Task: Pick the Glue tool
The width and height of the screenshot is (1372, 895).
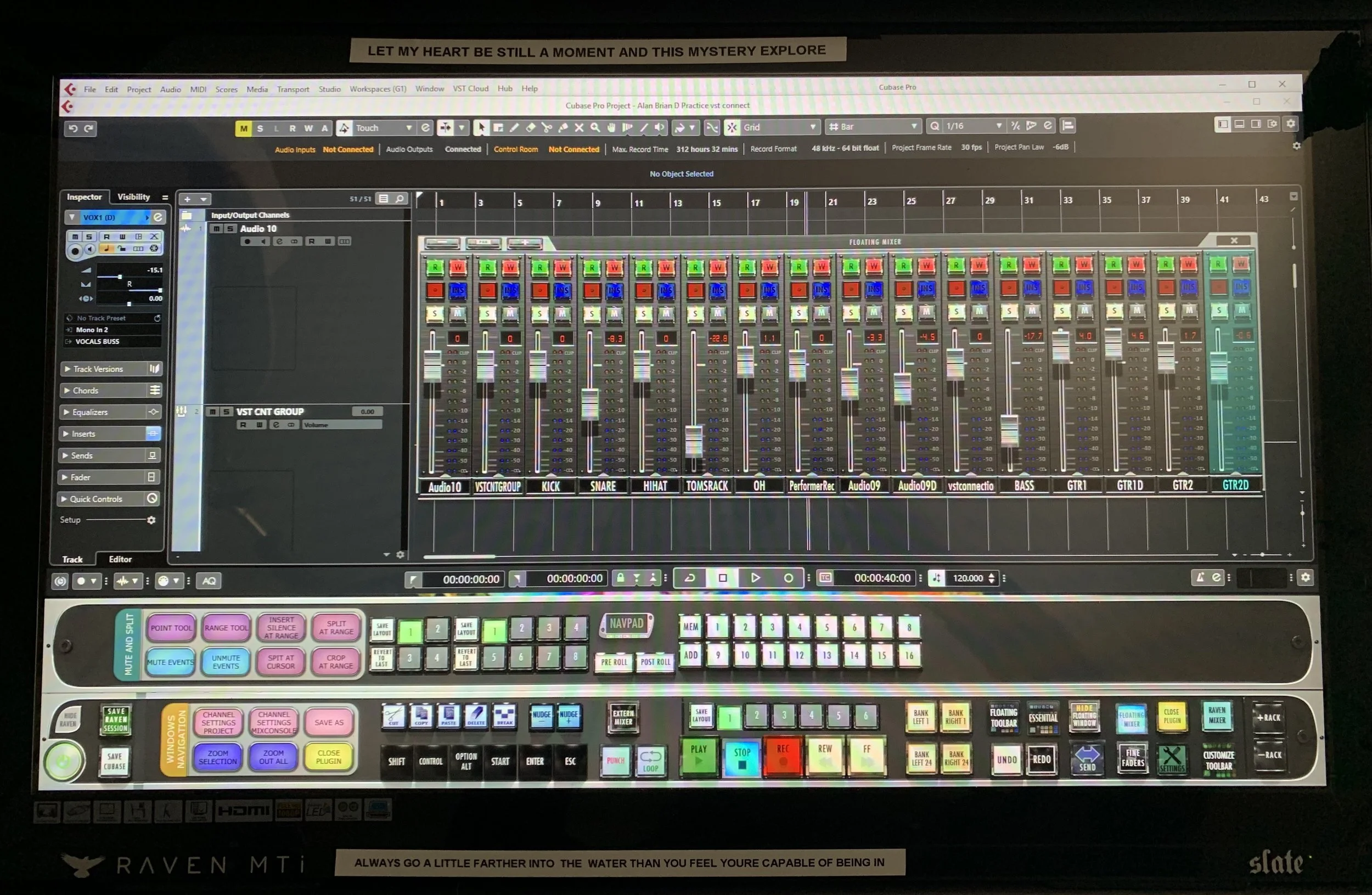Action: coord(563,127)
